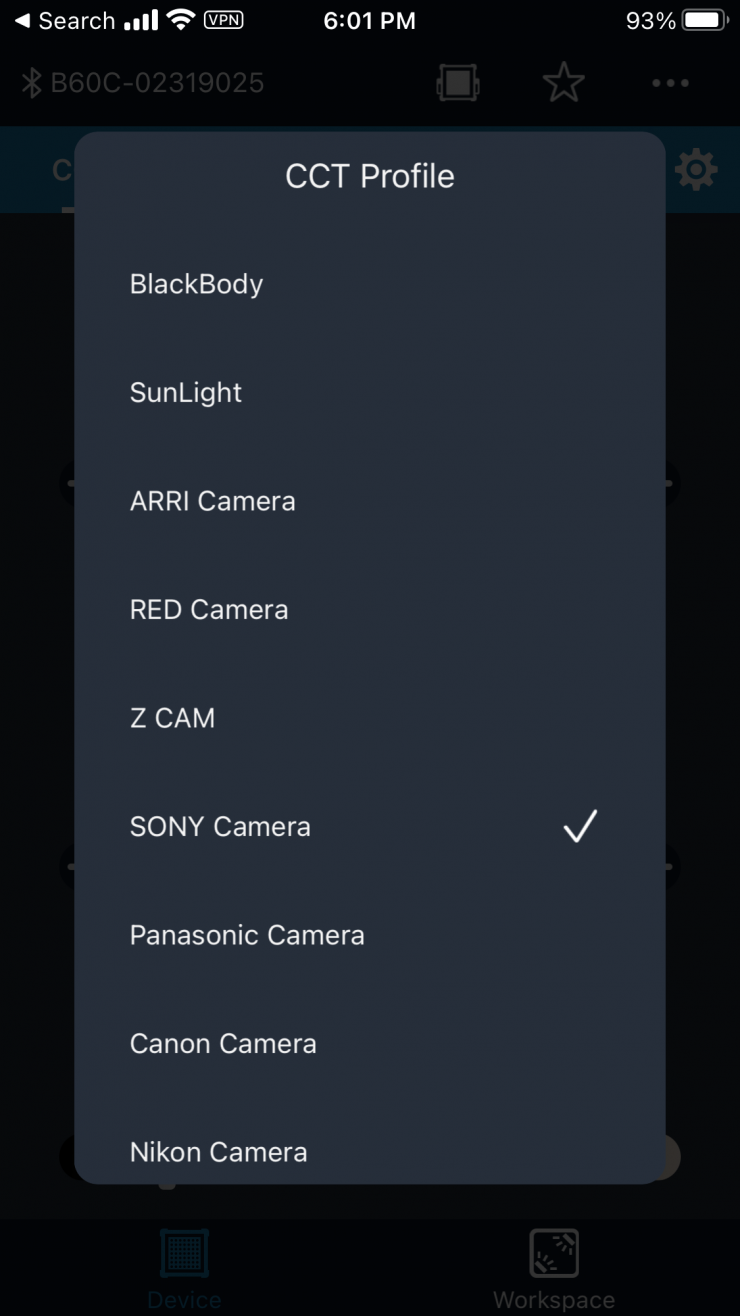Tap the Workspace tab icon

pos(554,1254)
